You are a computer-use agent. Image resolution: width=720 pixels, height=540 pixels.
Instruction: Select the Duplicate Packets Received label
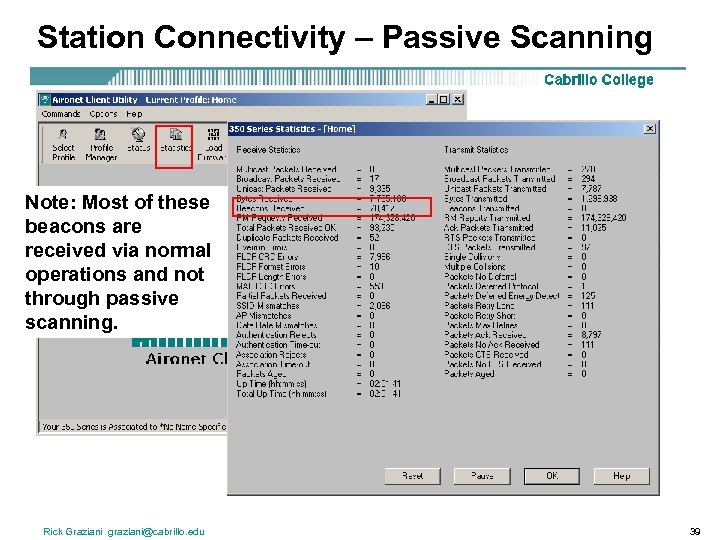(287, 237)
